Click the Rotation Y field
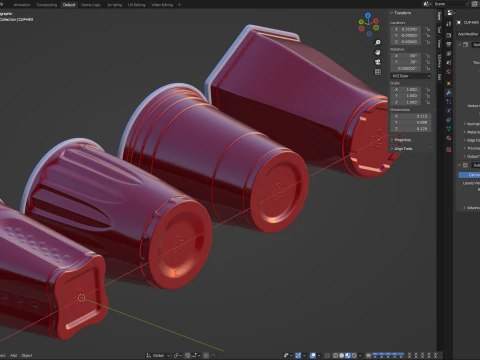 click(406, 62)
